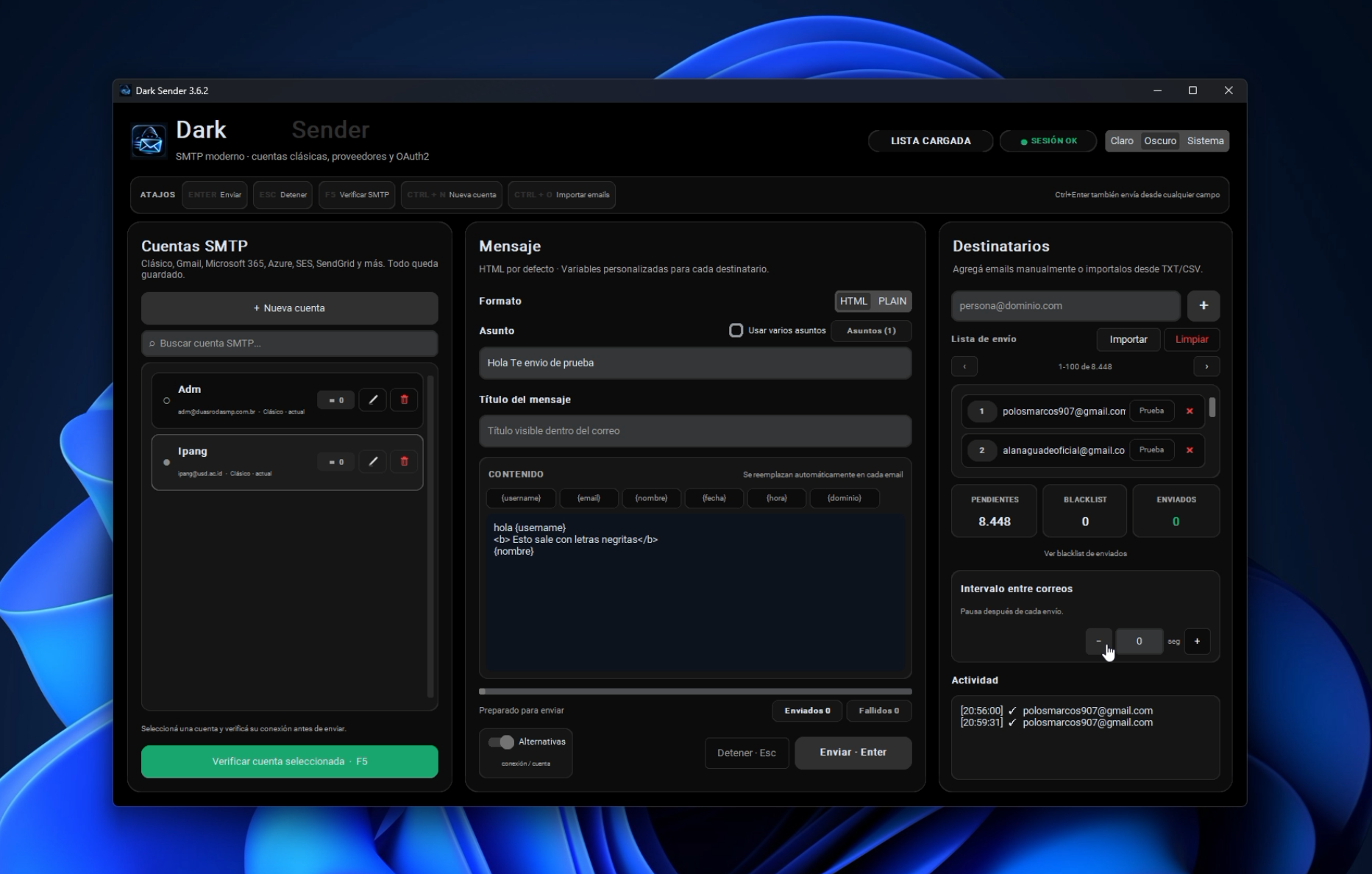Click the Detener · Esc button

747,753
